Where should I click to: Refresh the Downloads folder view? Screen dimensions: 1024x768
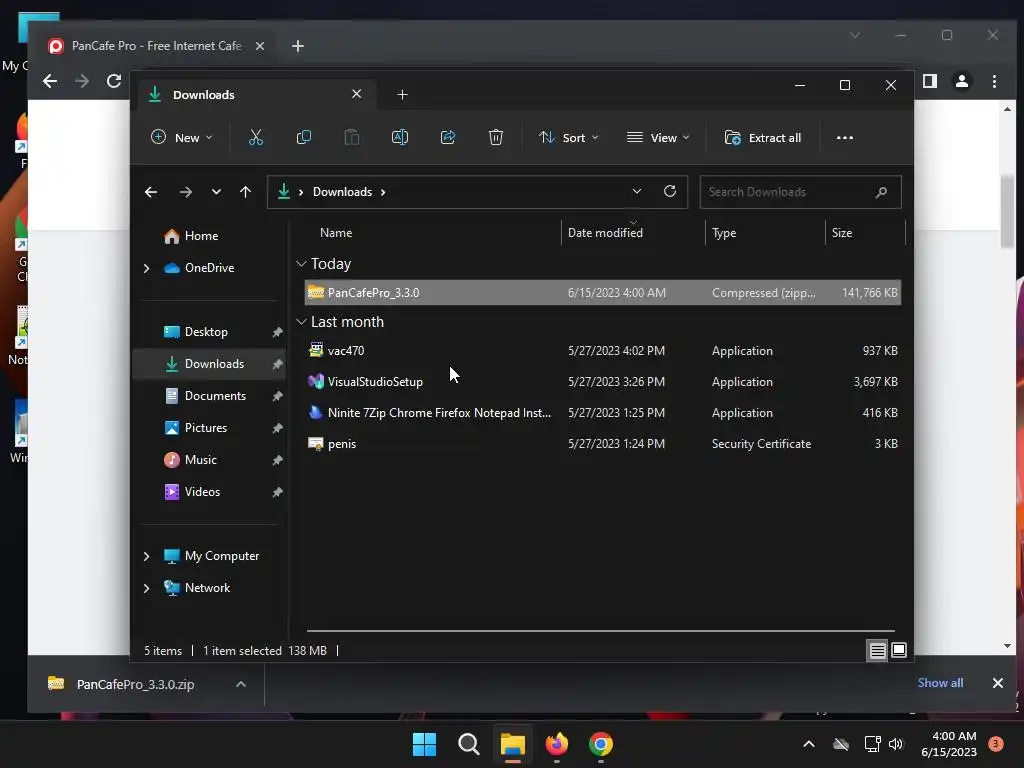coord(669,191)
